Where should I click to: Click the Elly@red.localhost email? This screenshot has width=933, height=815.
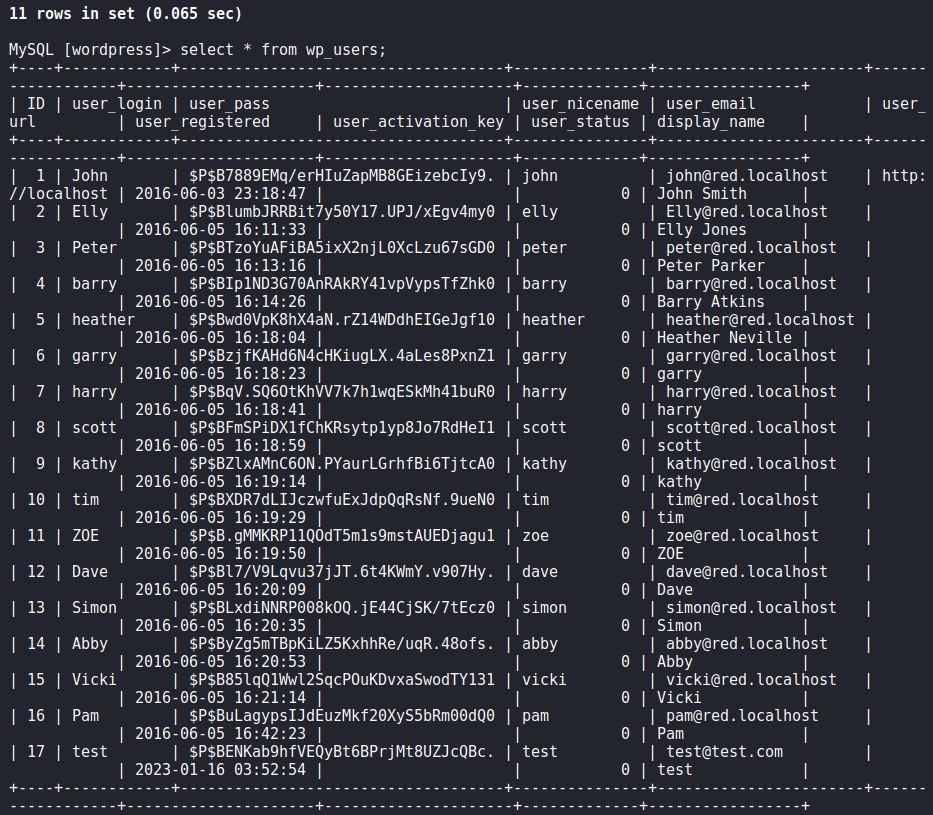pyautogui.click(x=747, y=212)
